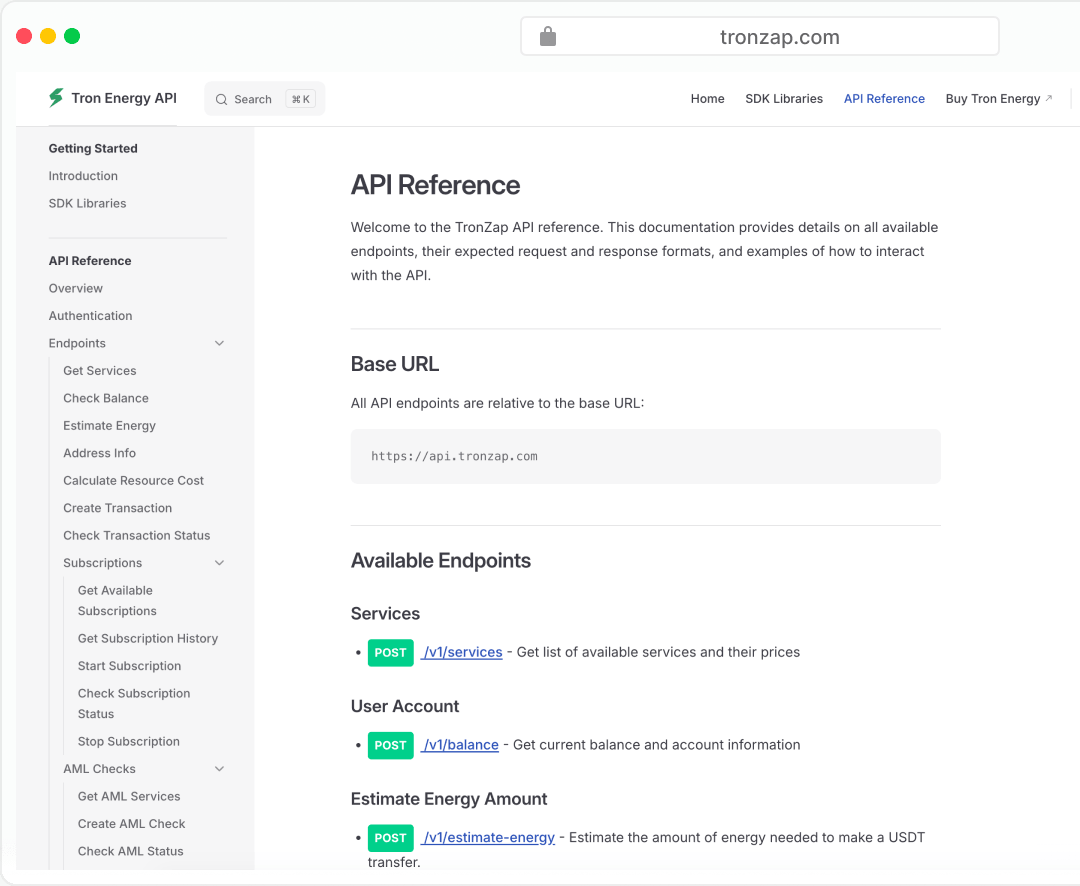Select Endpoints in sidebar
Viewport: 1080px width, 886px height.
coord(77,343)
